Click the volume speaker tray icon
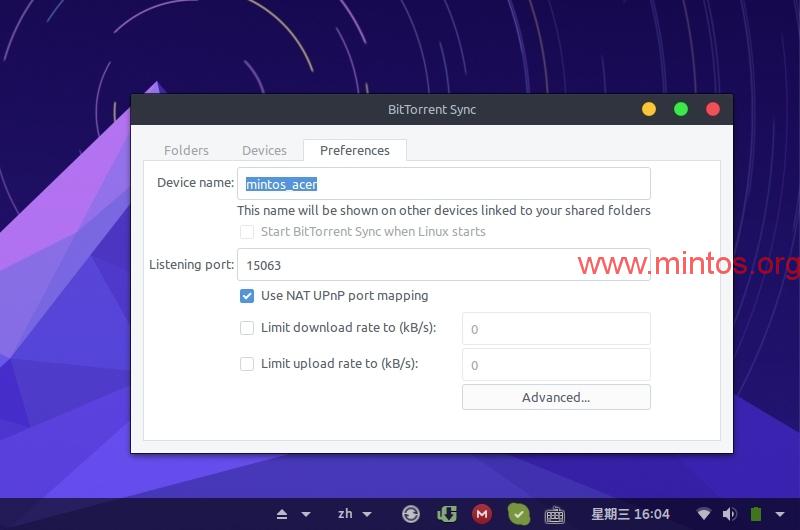 point(730,514)
